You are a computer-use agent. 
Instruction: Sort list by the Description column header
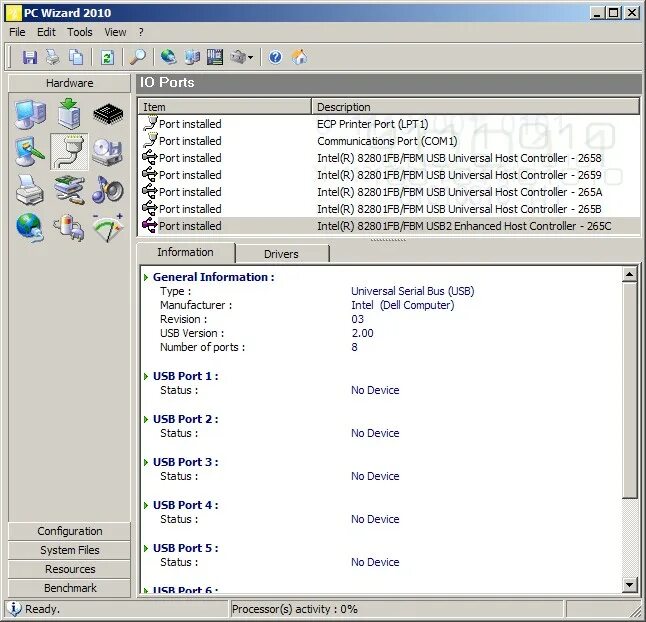tap(475, 107)
